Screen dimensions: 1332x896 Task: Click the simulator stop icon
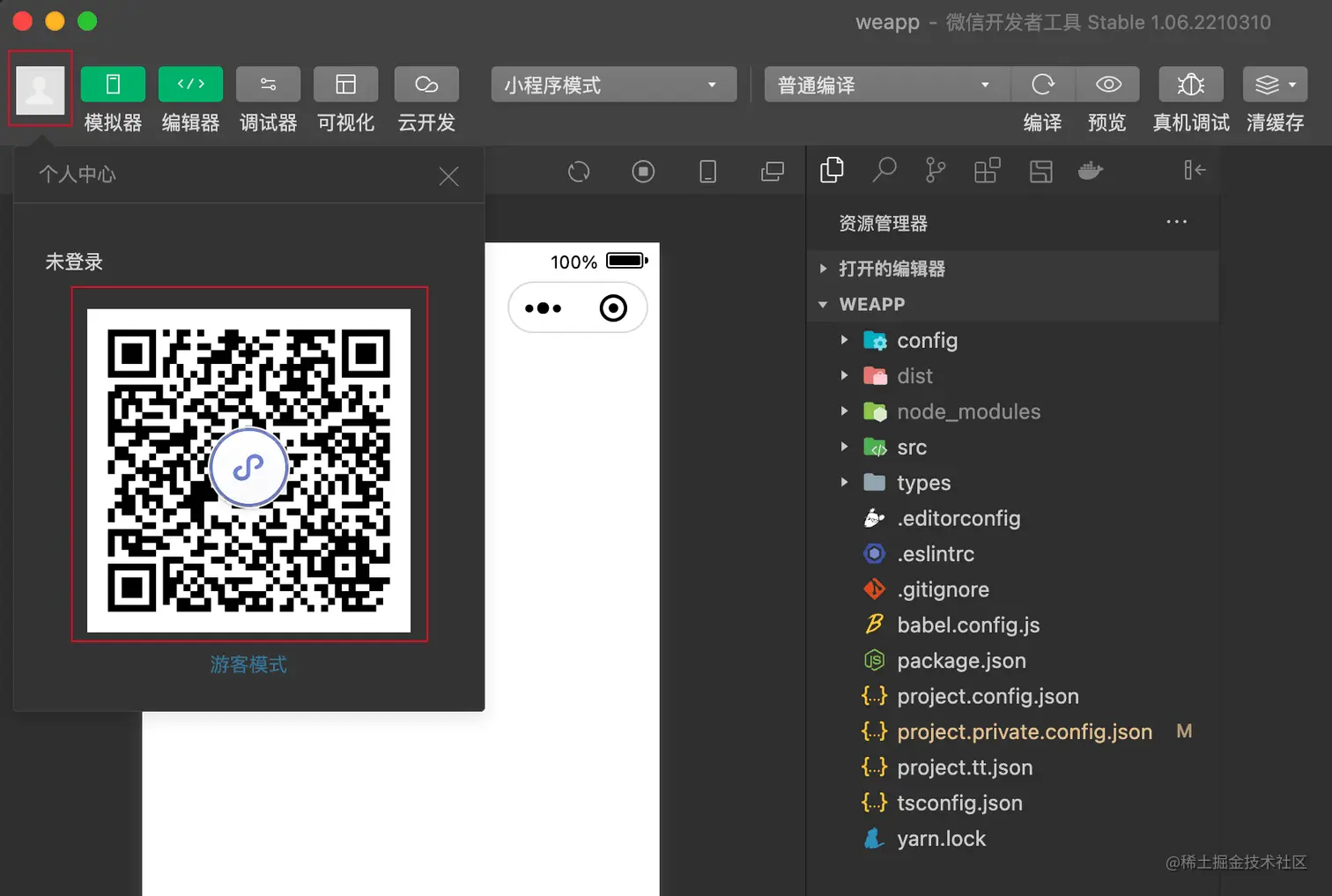coord(644,172)
